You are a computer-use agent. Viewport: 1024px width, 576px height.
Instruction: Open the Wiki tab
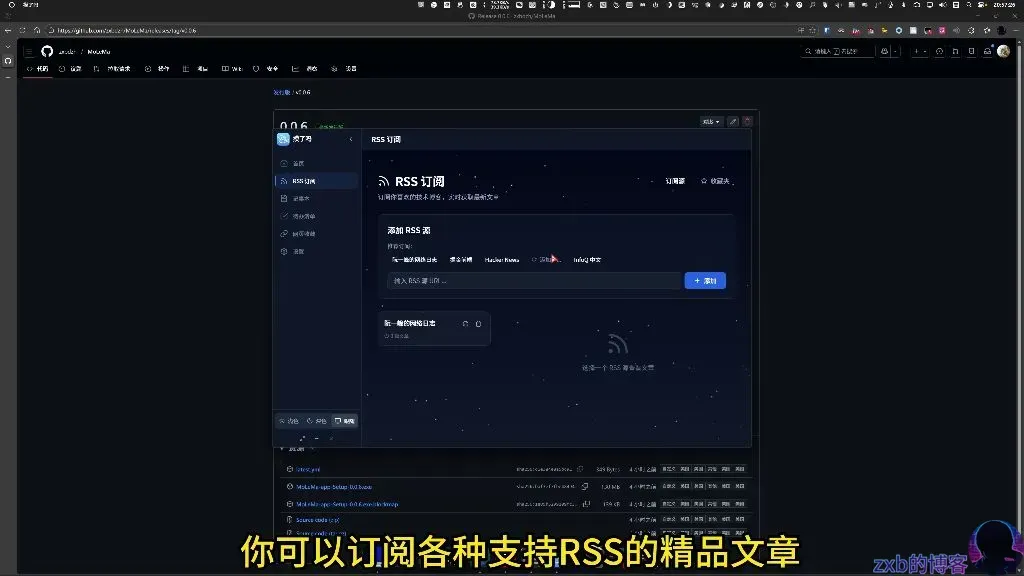pyautogui.click(x=233, y=68)
